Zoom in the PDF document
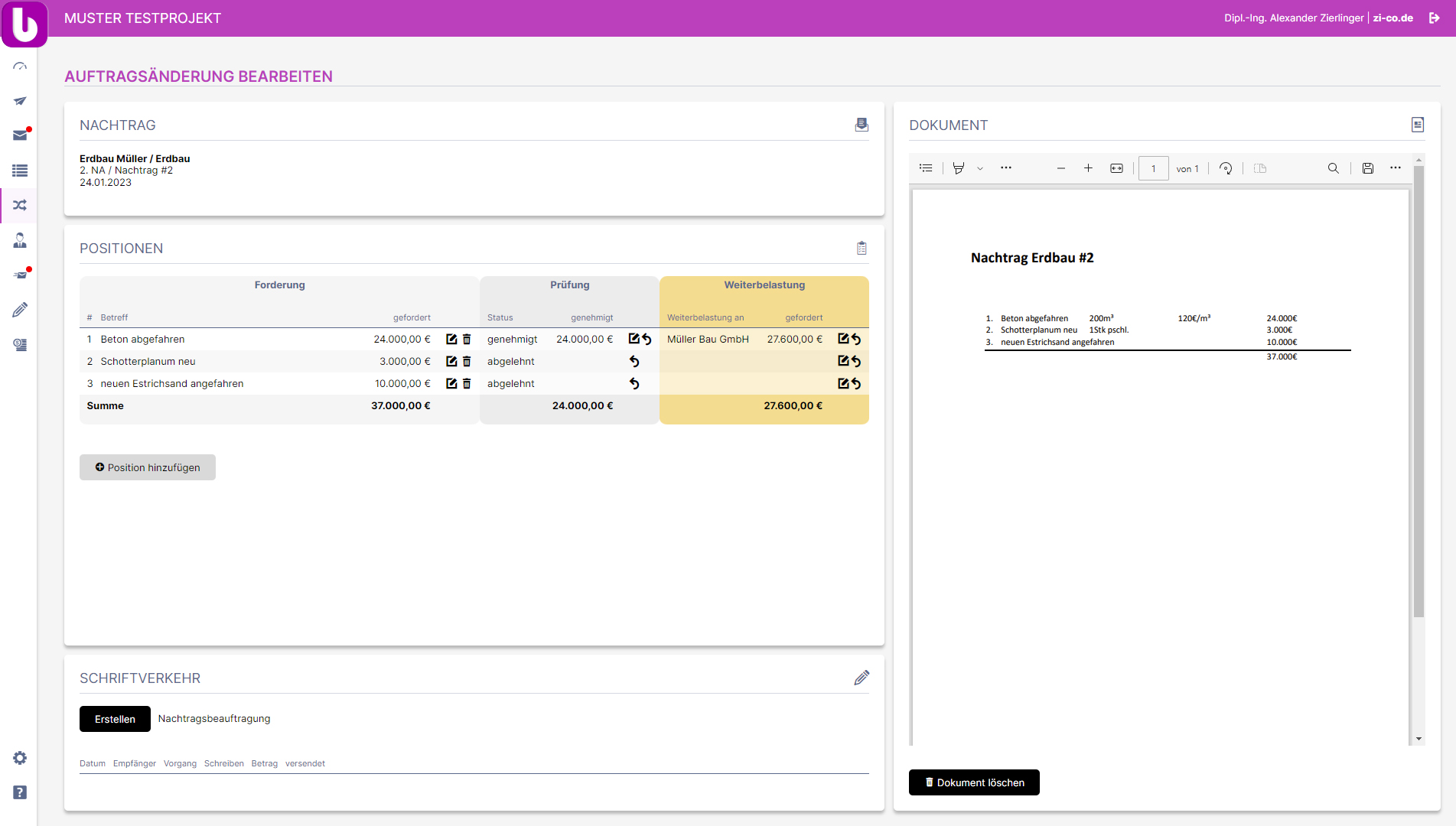Screen dimensions: 1456x826 tap(1088, 167)
